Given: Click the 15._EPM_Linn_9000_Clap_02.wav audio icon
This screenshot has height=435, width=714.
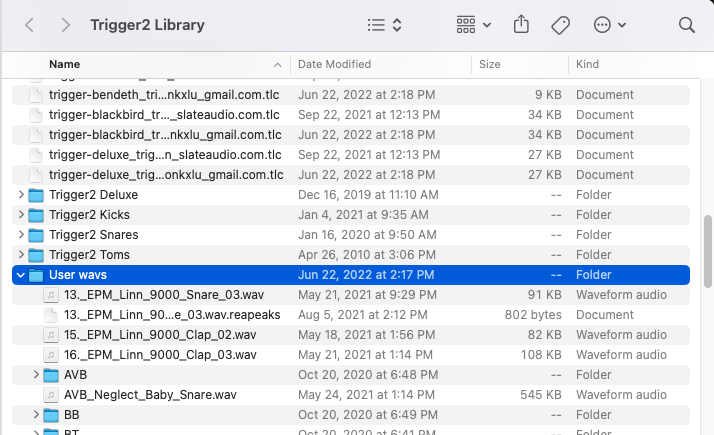Looking at the screenshot, I should click(x=51, y=335).
